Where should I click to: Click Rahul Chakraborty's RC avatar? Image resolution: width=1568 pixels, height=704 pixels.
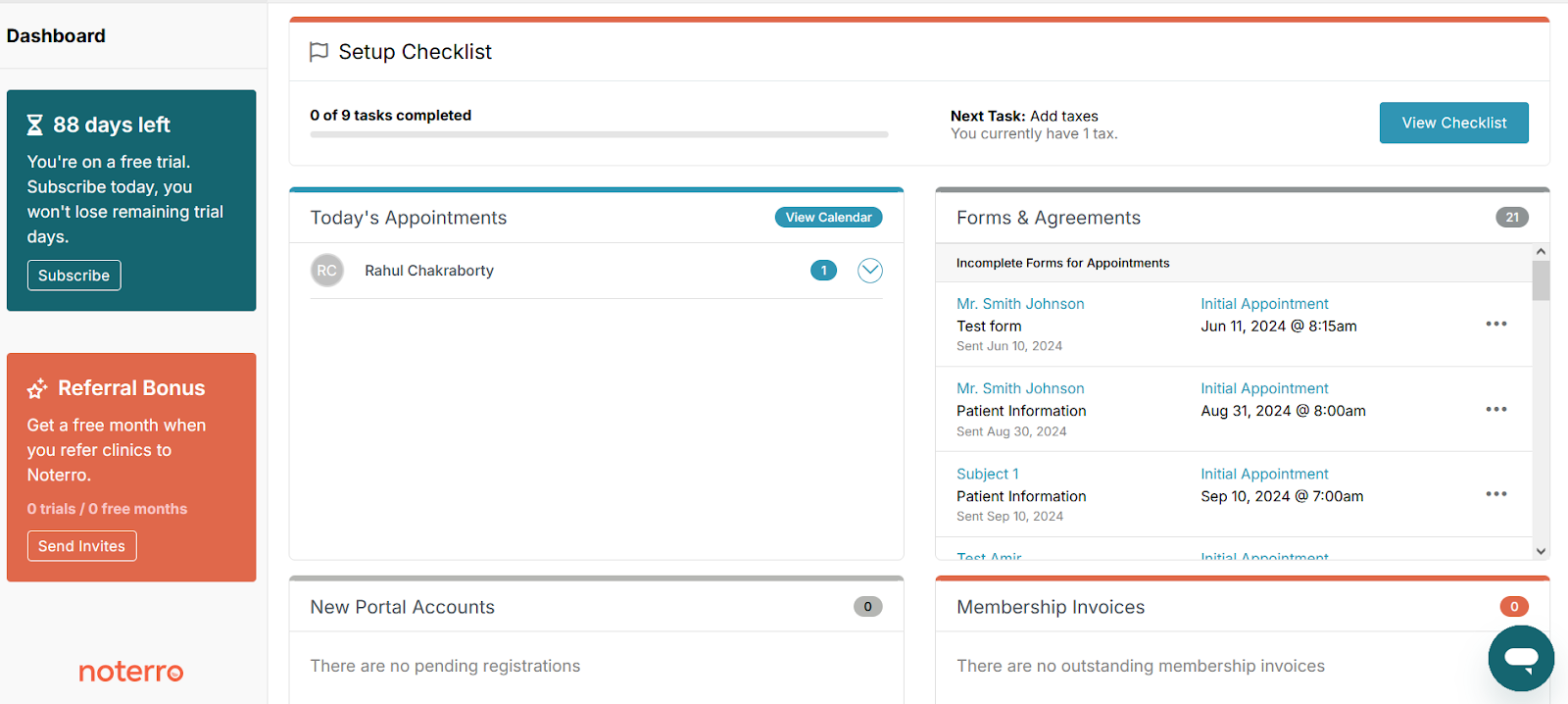point(326,270)
